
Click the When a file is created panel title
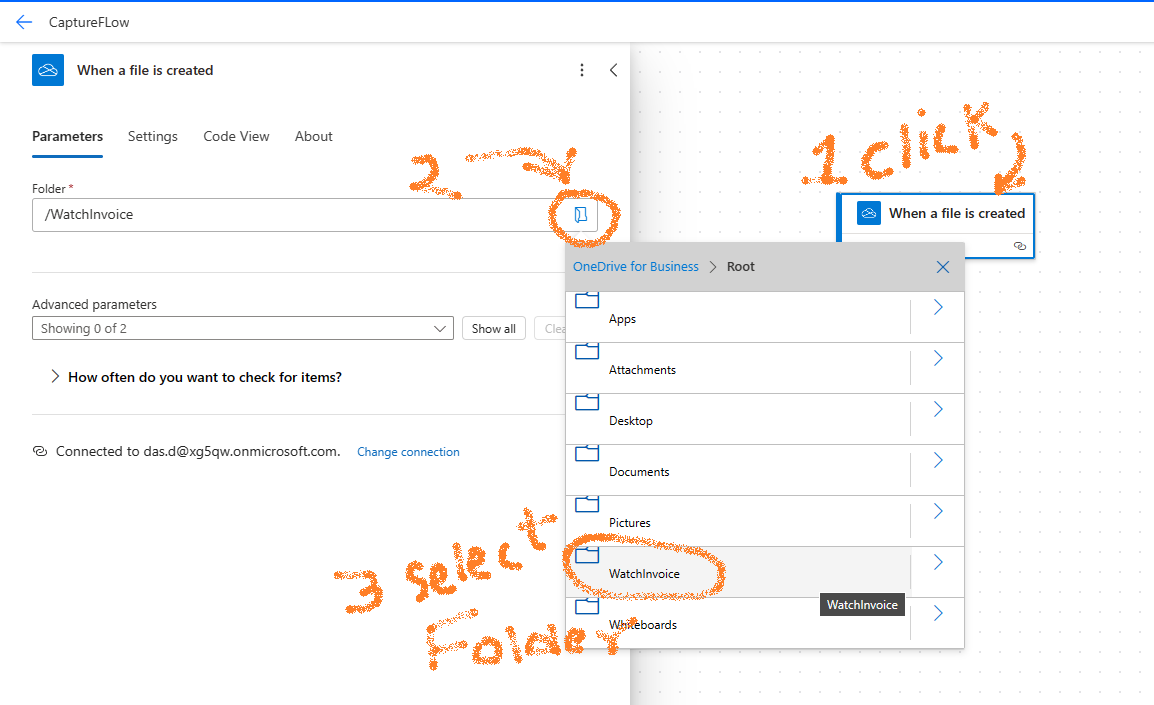click(x=145, y=70)
